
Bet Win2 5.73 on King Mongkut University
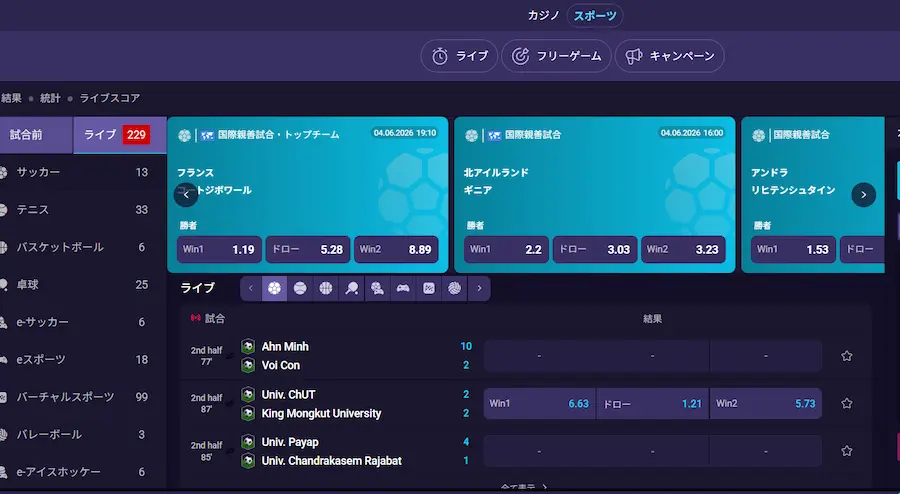click(766, 403)
